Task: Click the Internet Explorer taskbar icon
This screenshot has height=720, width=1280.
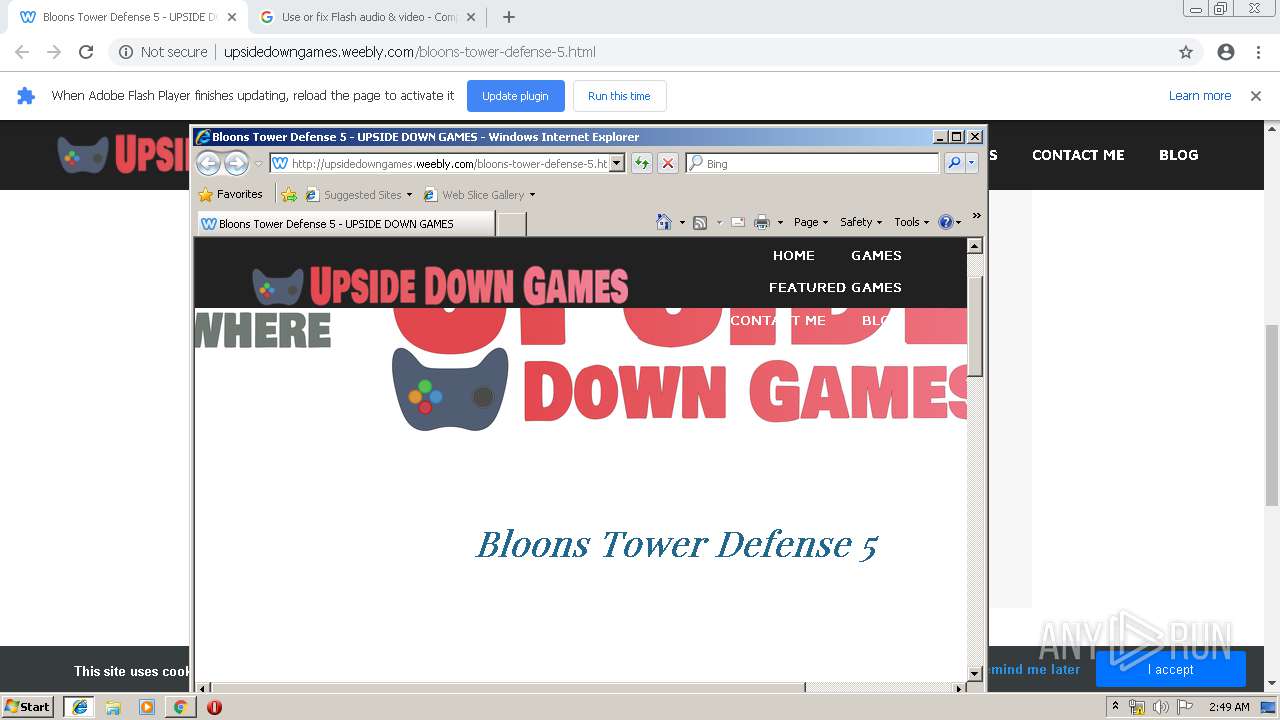Action: coord(80,707)
